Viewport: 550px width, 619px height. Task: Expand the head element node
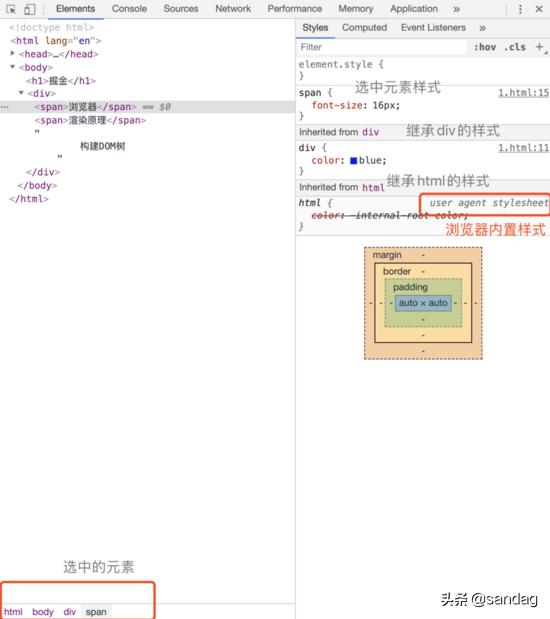[x=13, y=53]
